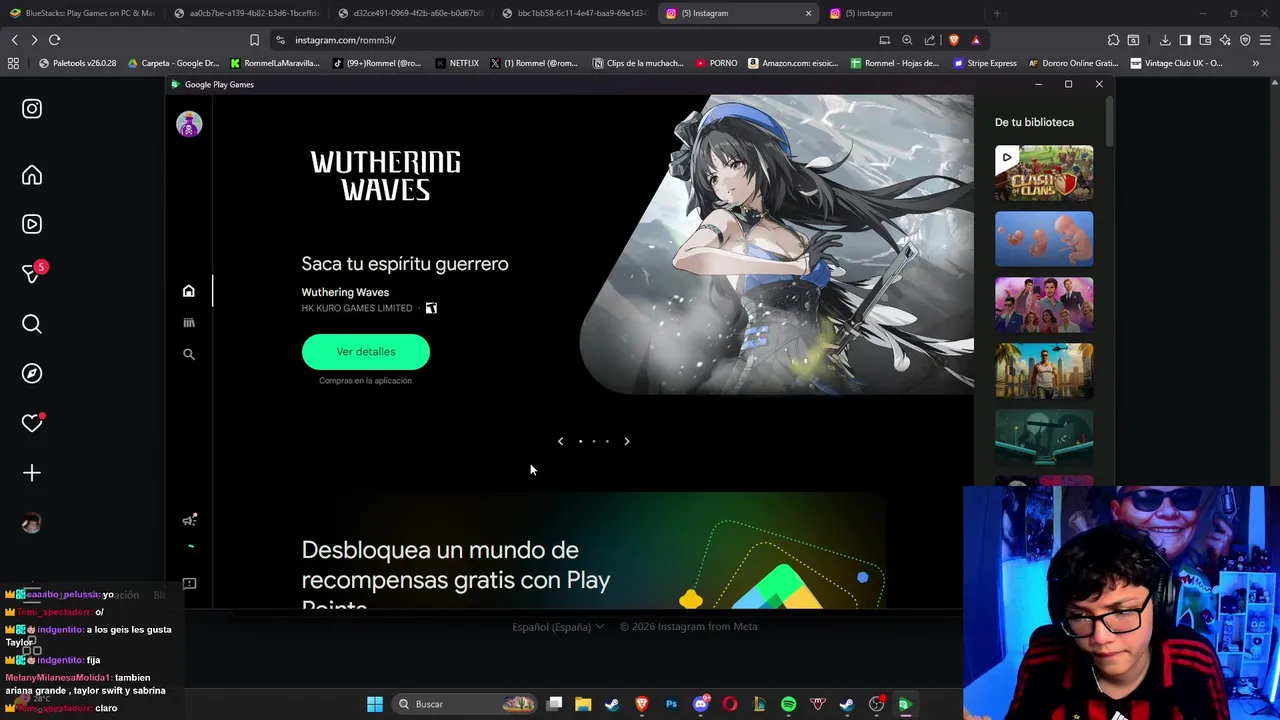Open the Opera browser taskbar icon
The height and width of the screenshot is (720, 1280).
pos(730,704)
